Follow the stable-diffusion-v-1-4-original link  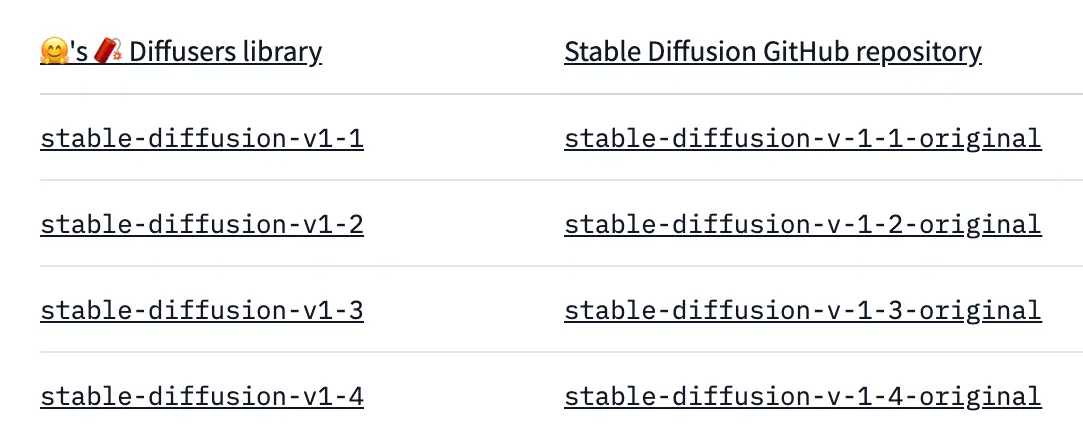tap(803, 396)
